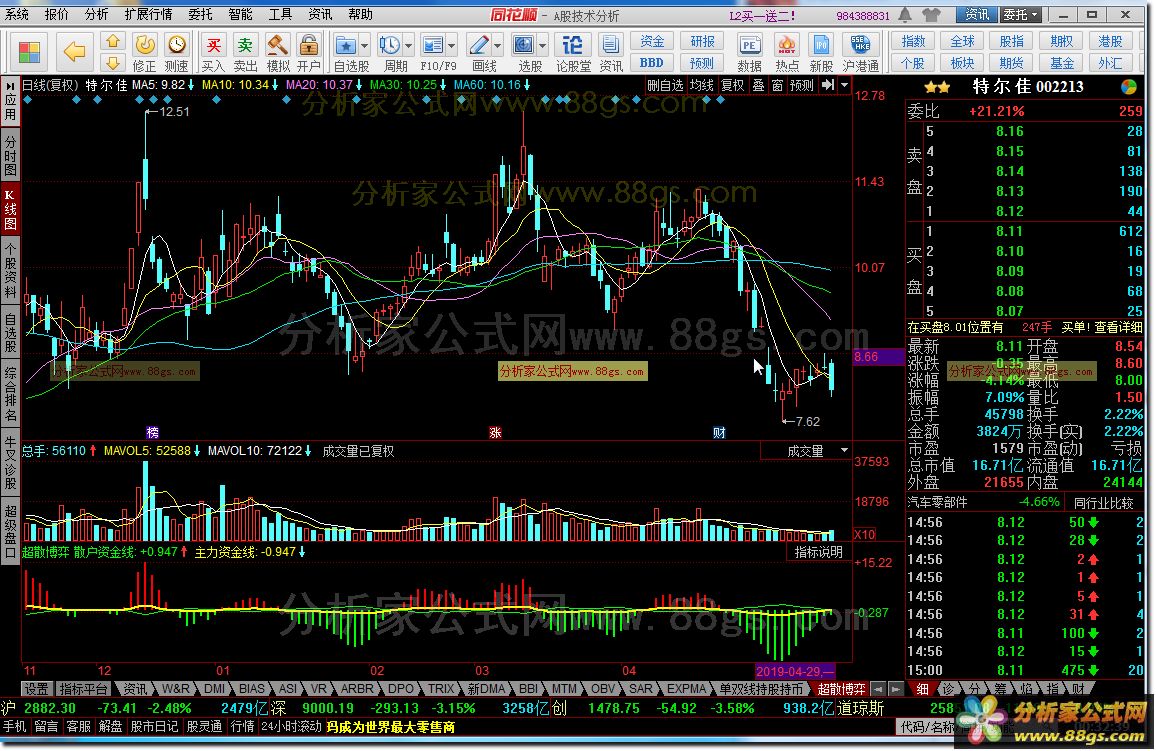Click the 设置 settings button below chart
This screenshot has width=1156, height=751.
point(35,689)
